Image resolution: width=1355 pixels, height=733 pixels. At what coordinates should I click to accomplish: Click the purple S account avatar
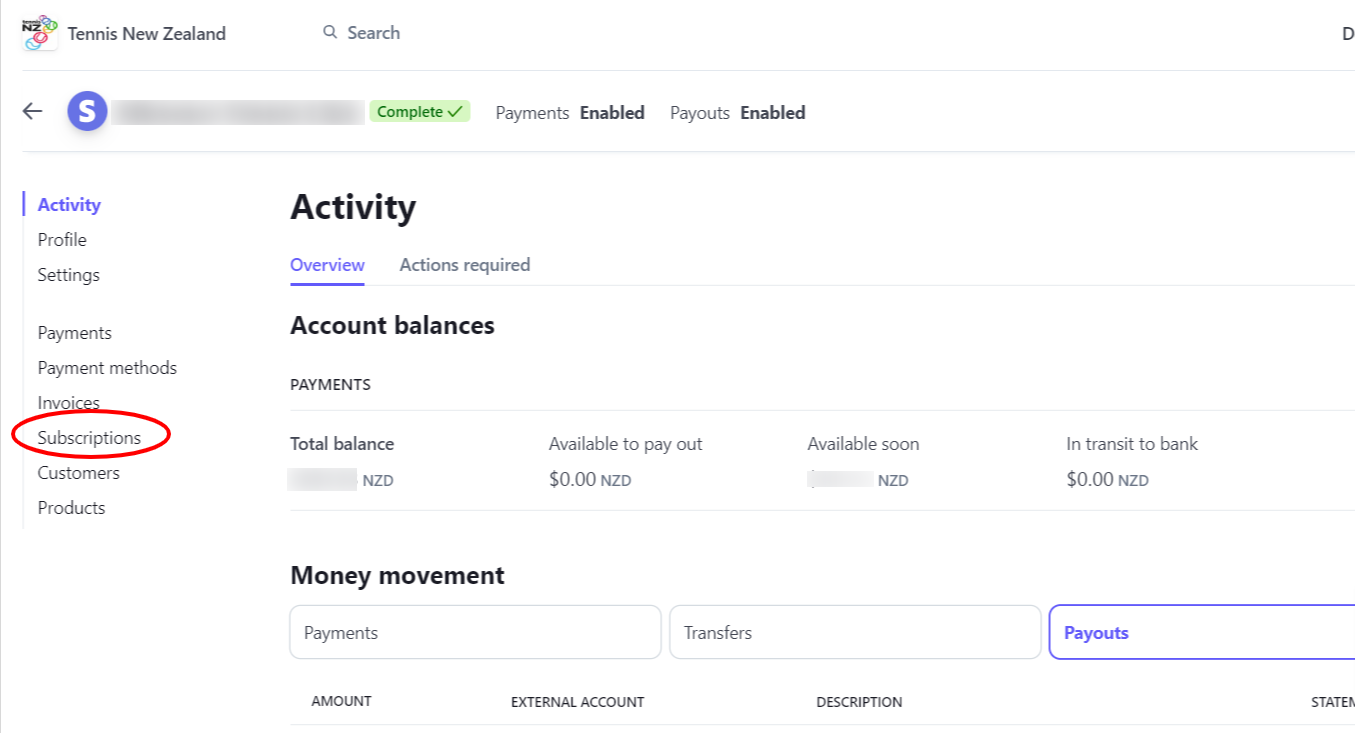tap(87, 111)
